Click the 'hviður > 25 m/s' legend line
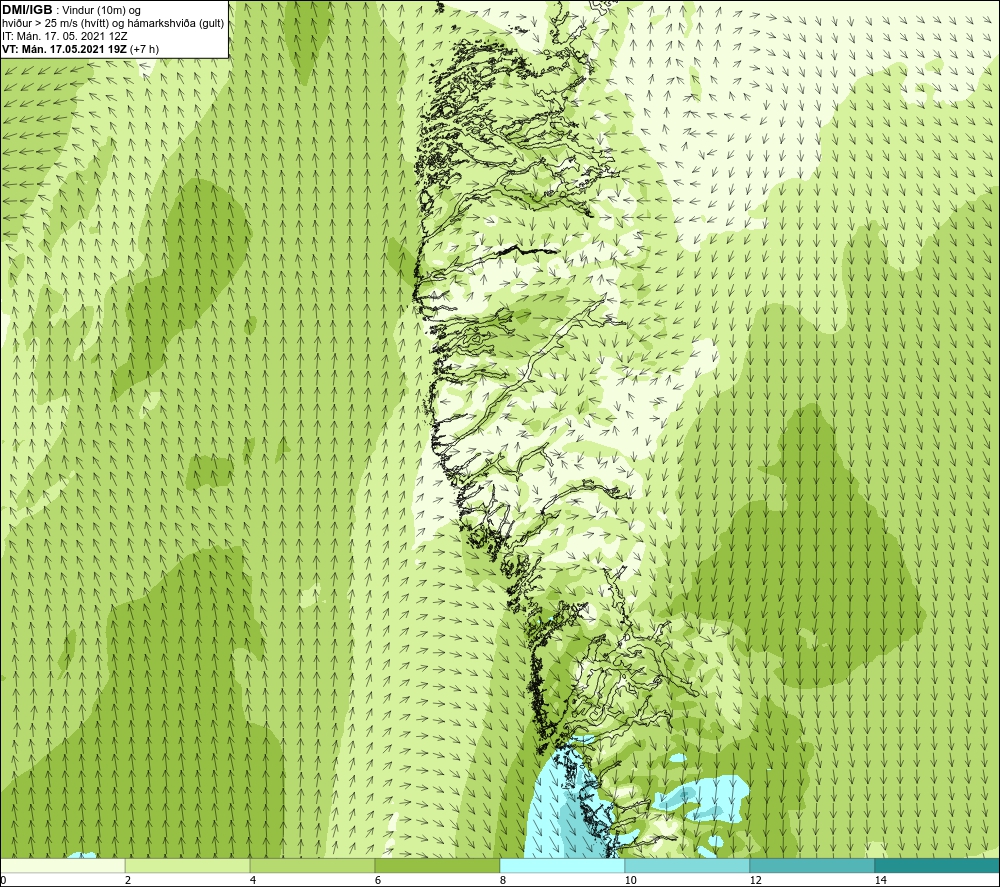This screenshot has width=1000, height=887. [x=113, y=24]
